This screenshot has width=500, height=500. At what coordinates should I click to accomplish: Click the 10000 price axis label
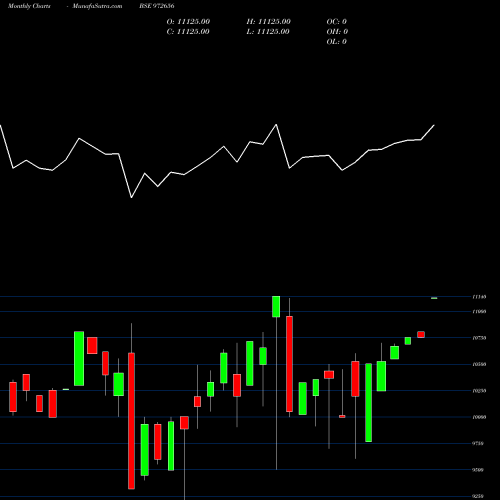point(479,417)
